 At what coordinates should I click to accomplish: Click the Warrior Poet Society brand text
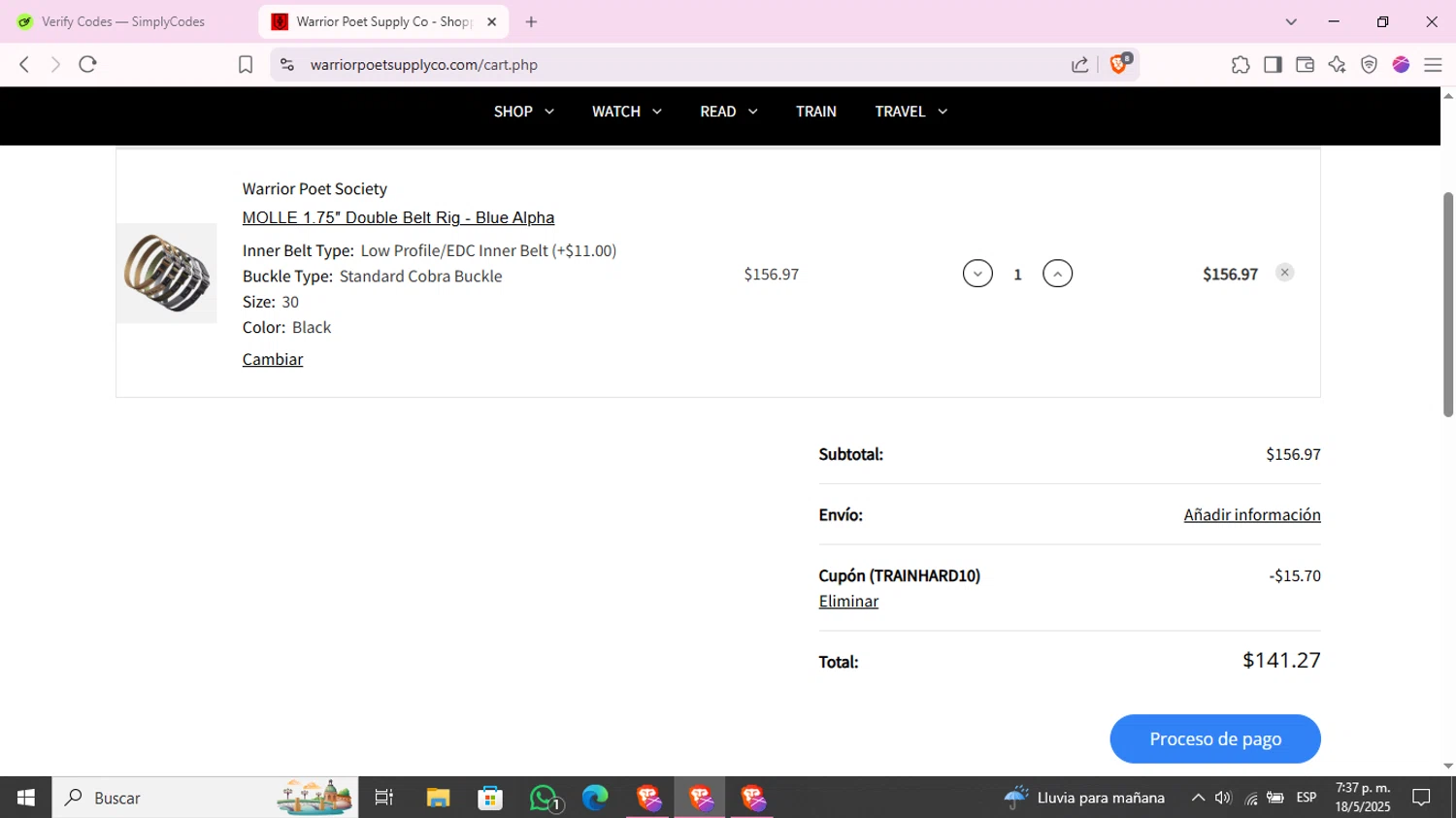314,188
